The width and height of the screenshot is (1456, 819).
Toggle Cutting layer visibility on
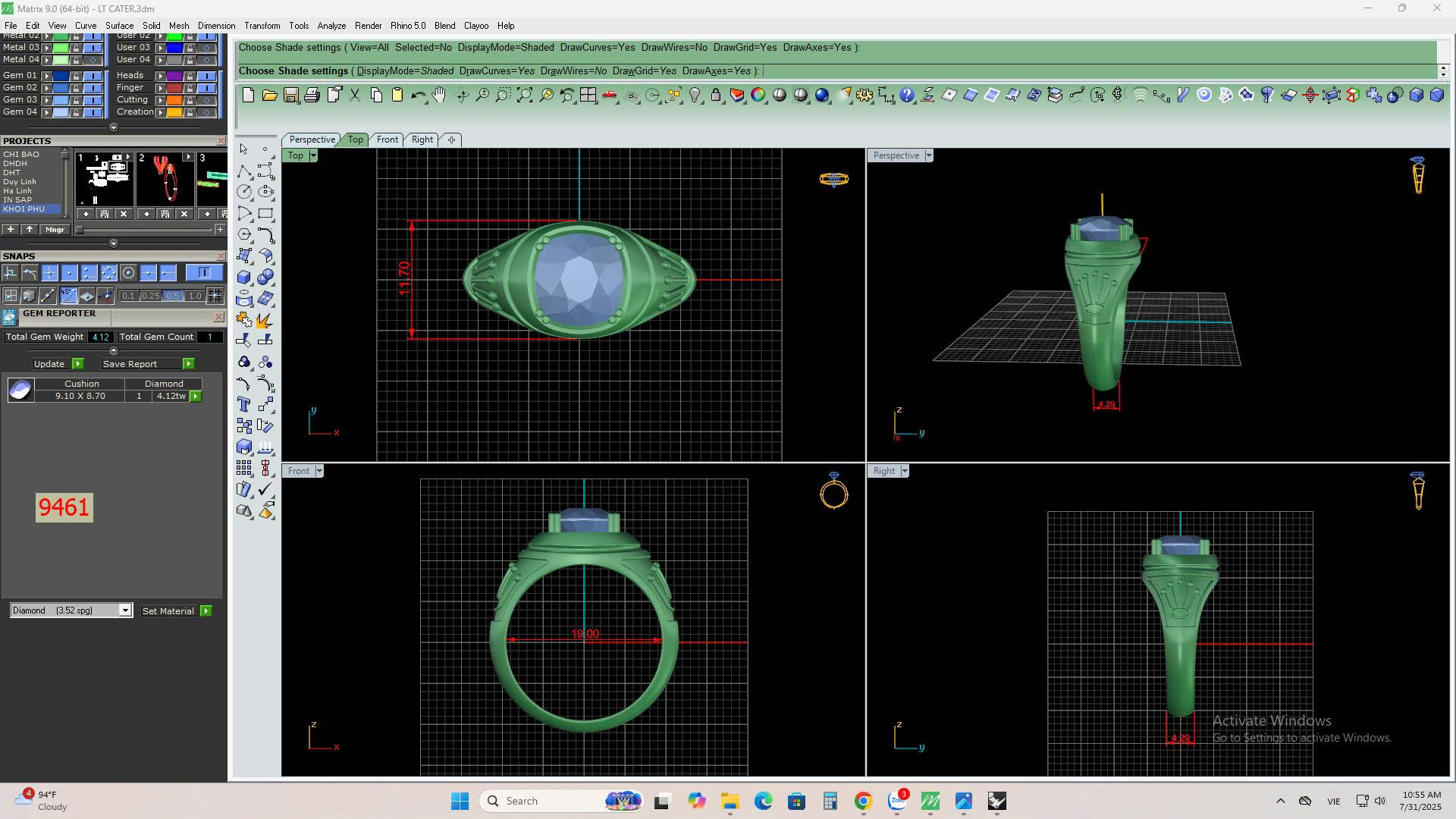[x=206, y=100]
